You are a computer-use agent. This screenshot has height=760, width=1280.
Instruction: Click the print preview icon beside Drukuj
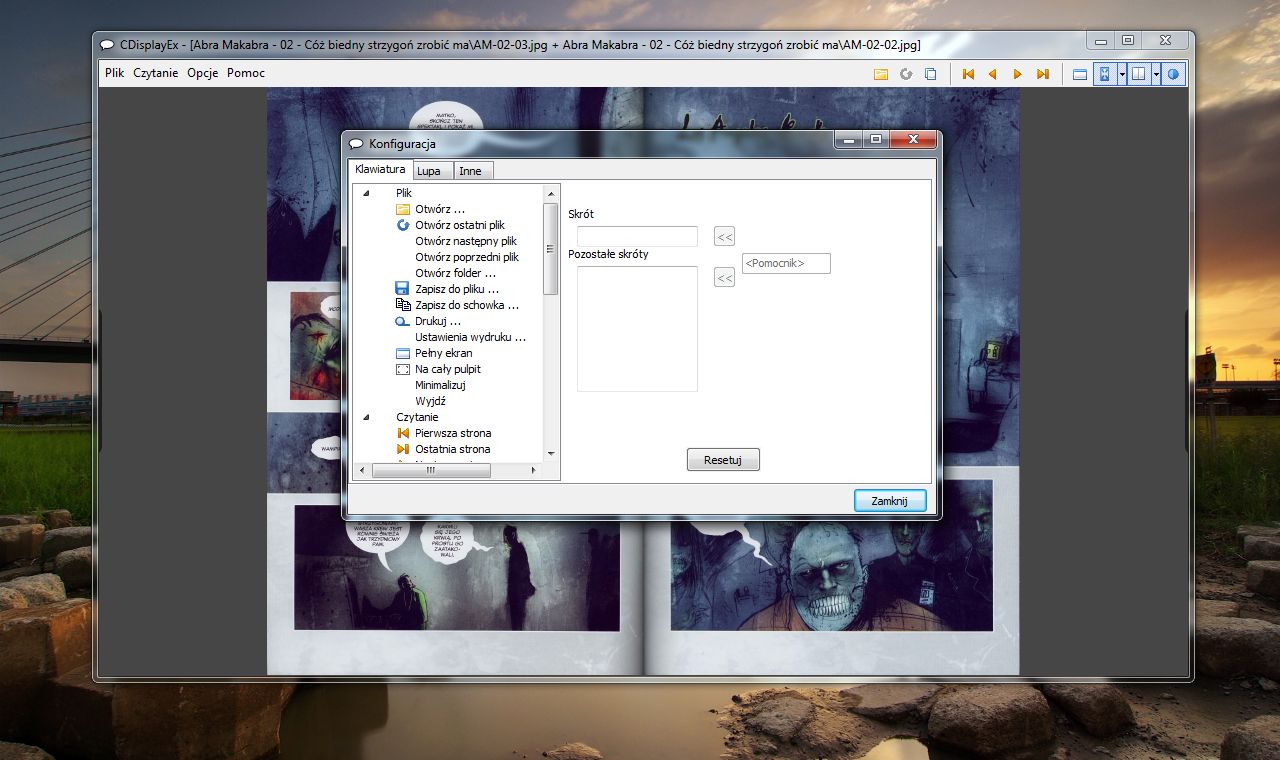click(x=403, y=321)
